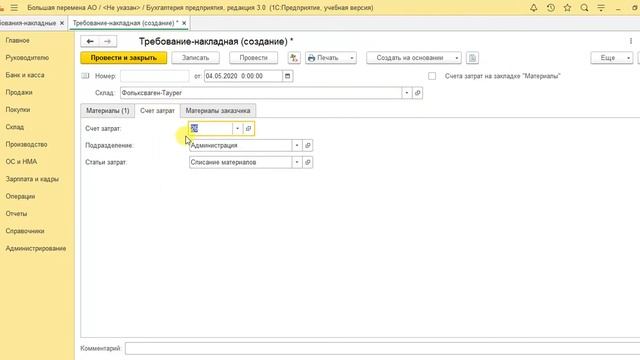Screen dimensions: 640x360
Task: Open Зарплата и кадры section
Action: (x=32, y=179)
